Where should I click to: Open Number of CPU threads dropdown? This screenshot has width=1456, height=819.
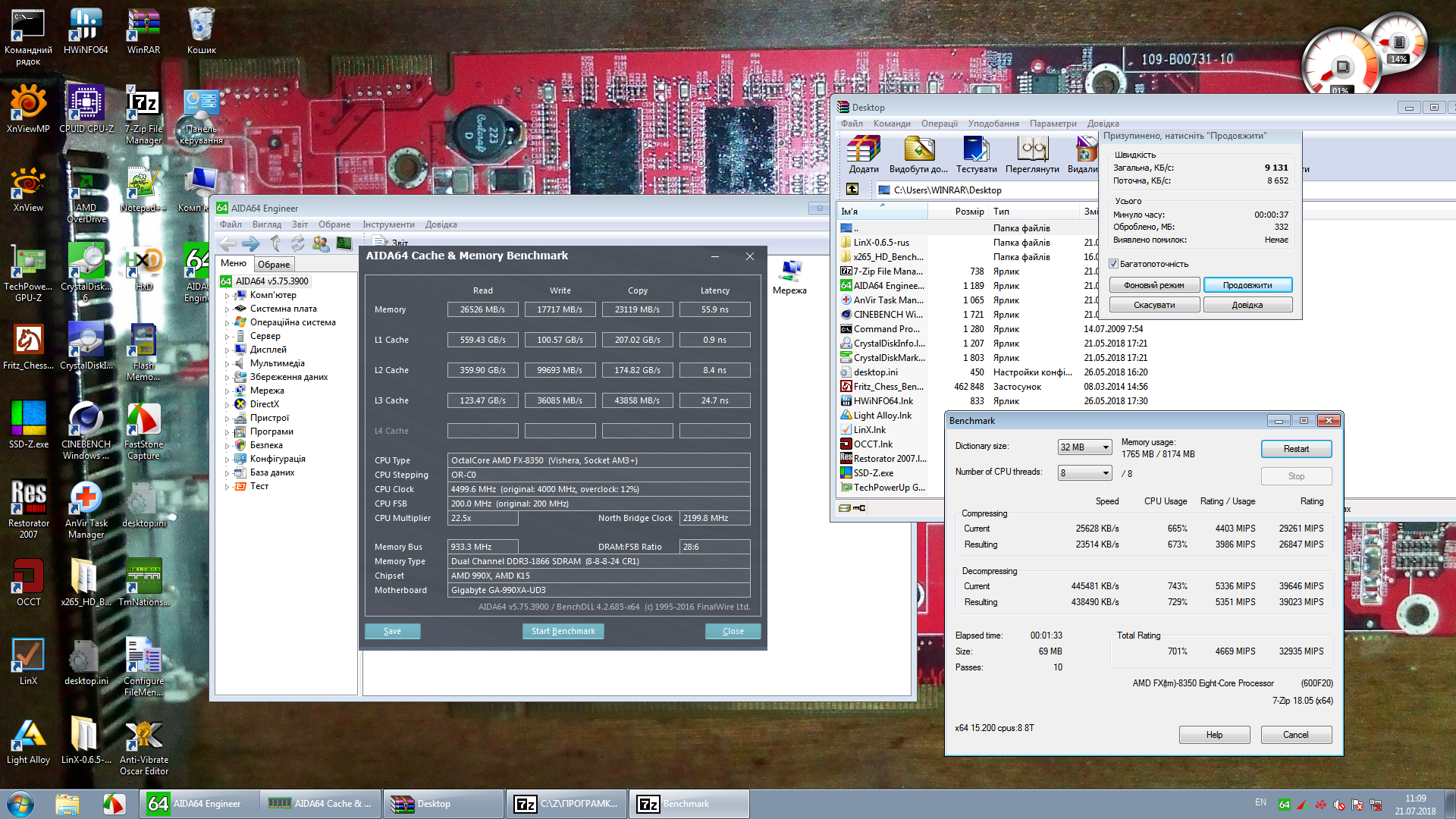click(1084, 473)
